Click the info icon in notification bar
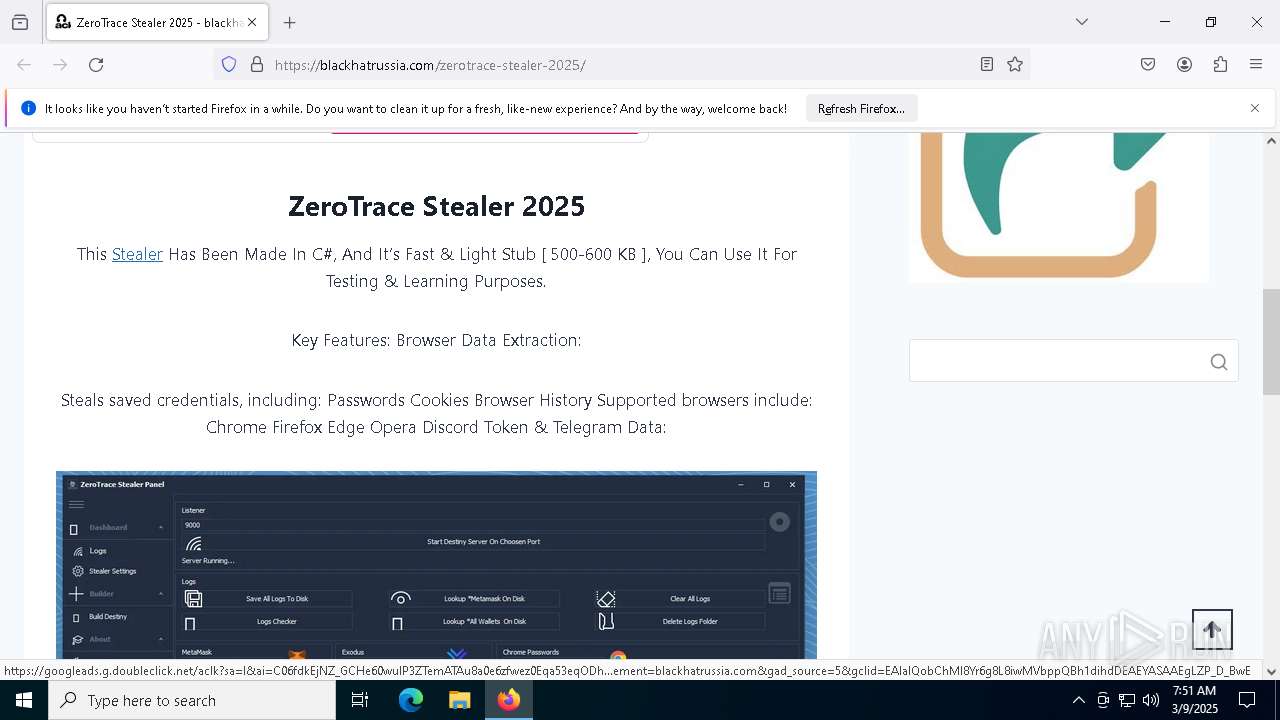 coord(29,108)
